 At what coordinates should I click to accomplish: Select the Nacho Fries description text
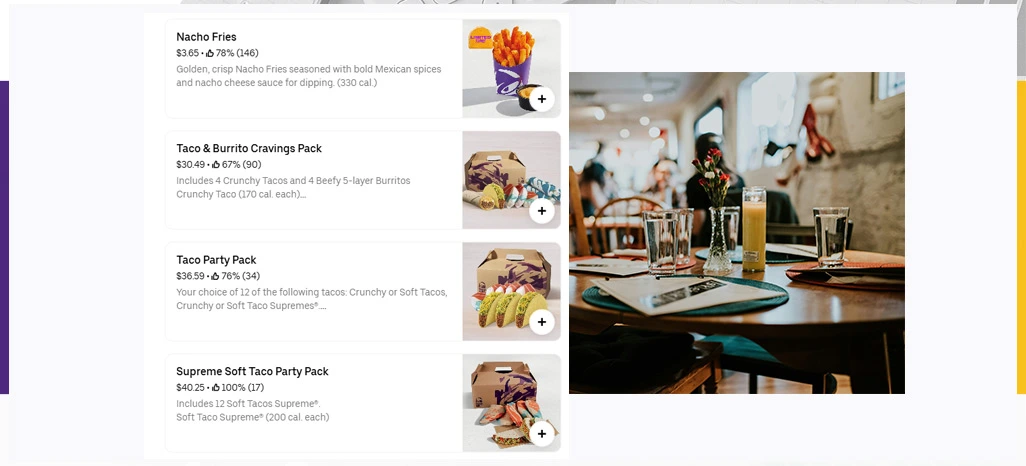point(308,76)
